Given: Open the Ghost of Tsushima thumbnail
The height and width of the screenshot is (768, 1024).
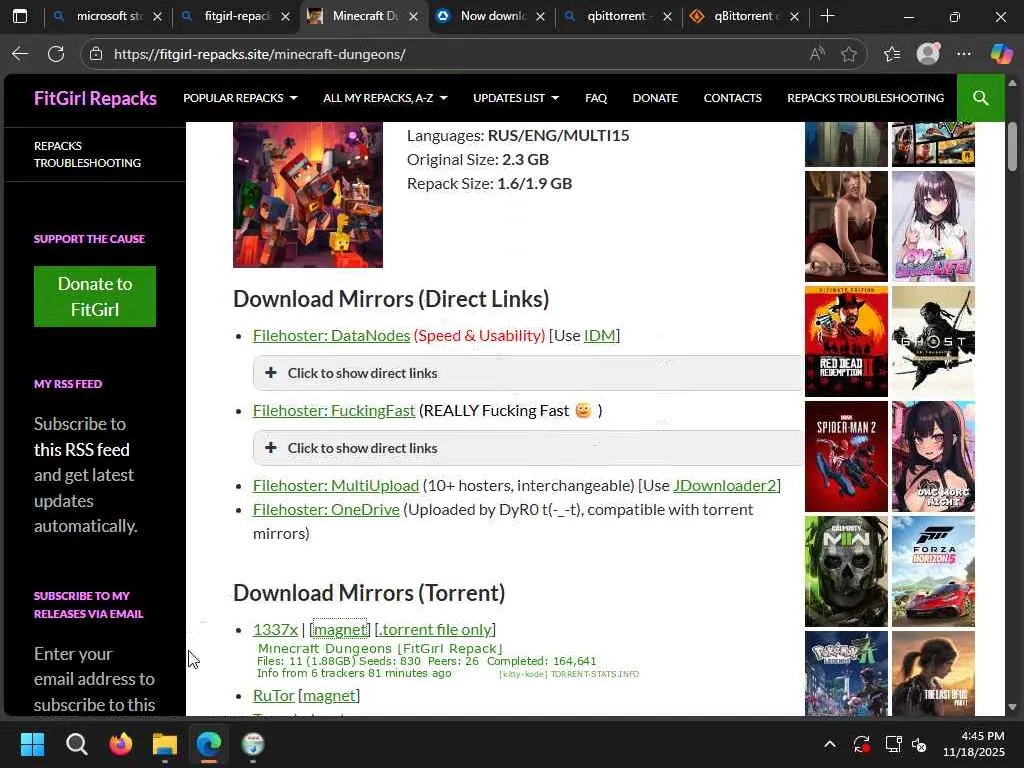Looking at the screenshot, I should tap(933, 341).
